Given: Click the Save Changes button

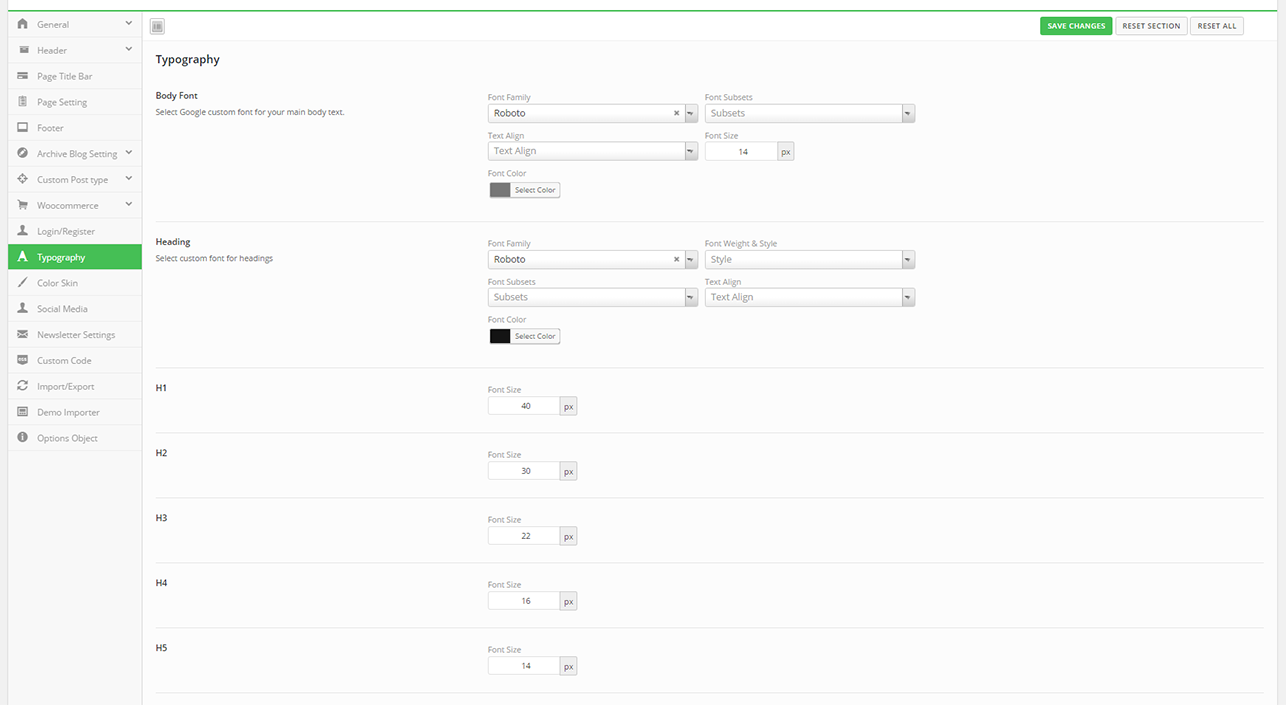Looking at the screenshot, I should pyautogui.click(x=1076, y=26).
